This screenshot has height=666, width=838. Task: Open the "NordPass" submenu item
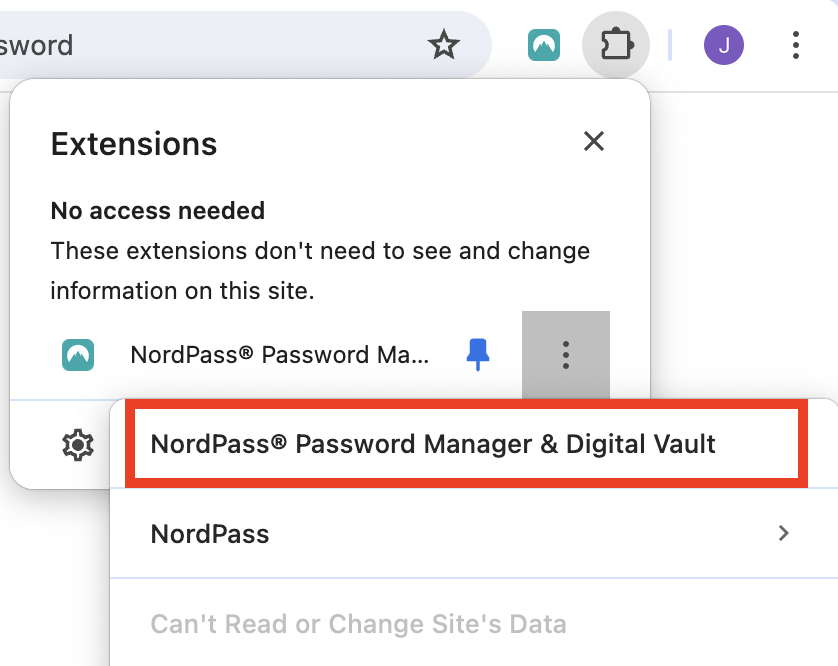(x=210, y=533)
